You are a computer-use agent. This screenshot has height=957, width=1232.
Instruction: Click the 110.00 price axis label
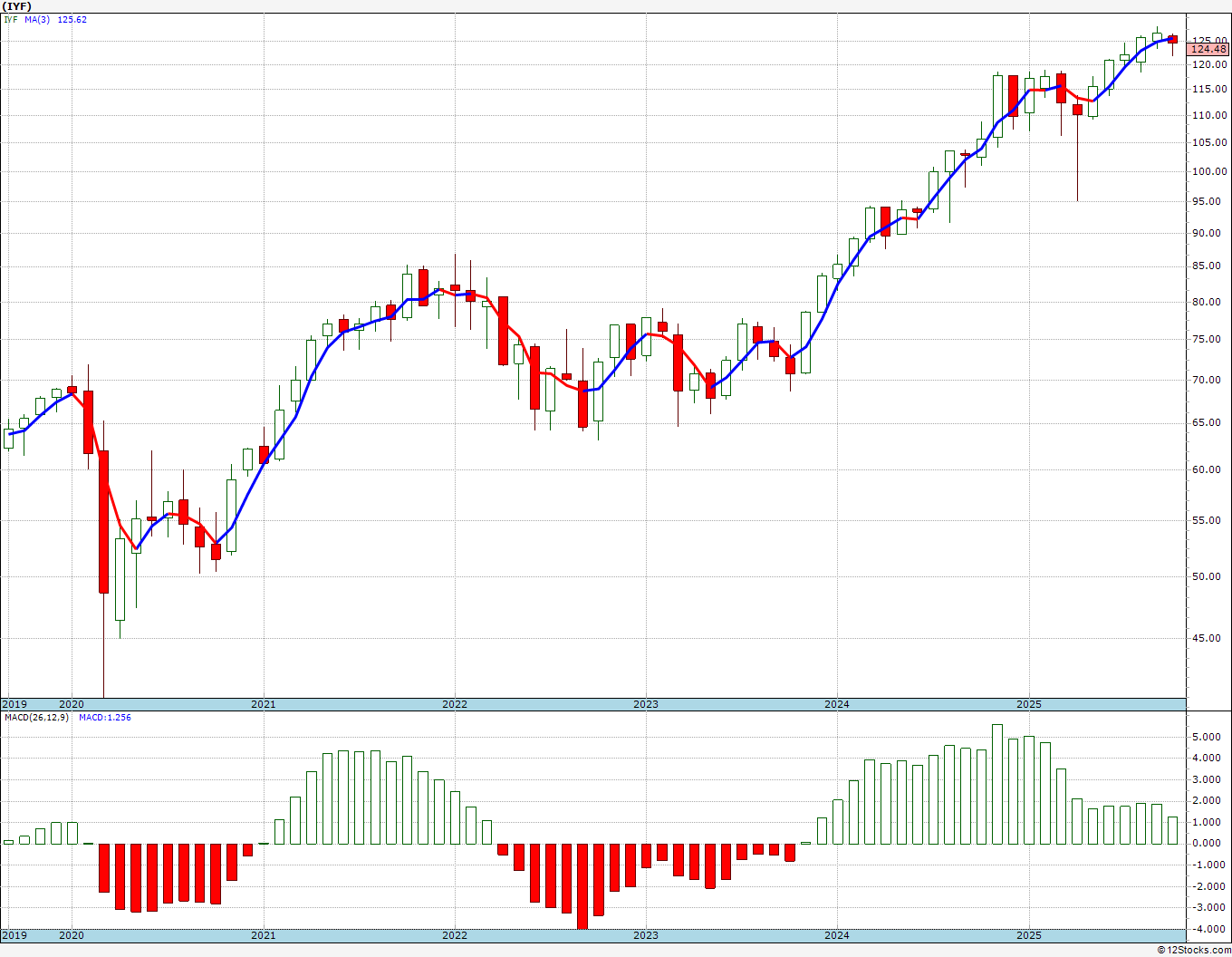(x=1210, y=115)
